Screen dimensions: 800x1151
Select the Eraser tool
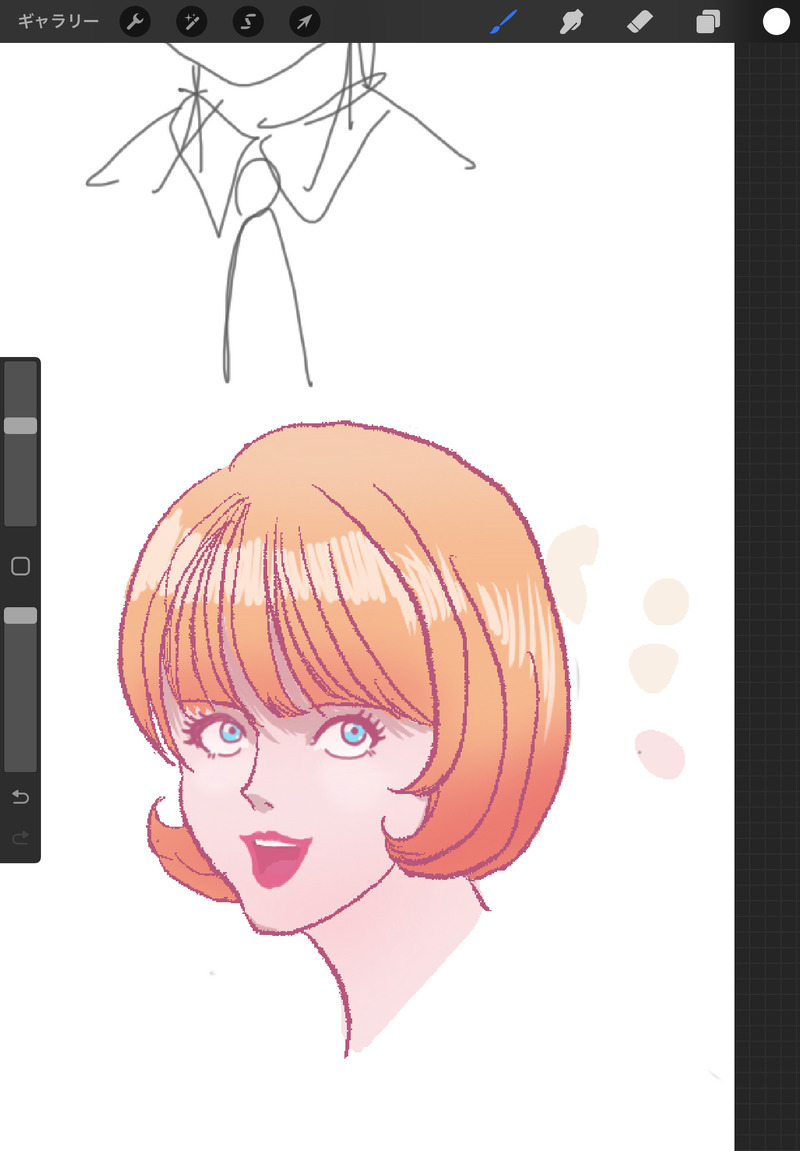(x=639, y=22)
